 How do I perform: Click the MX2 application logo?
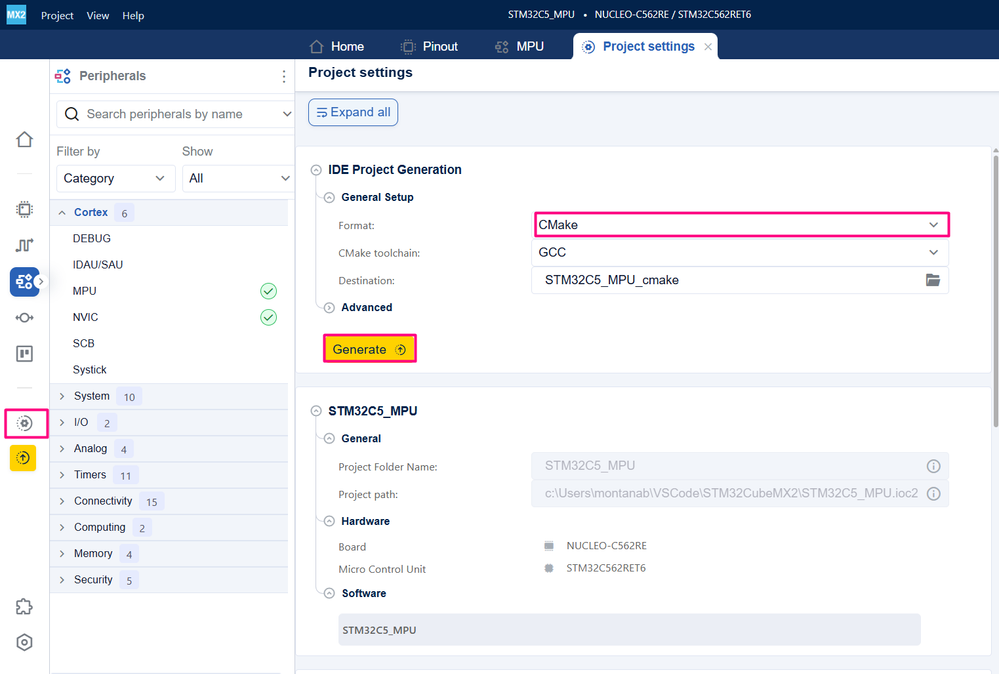click(16, 14)
